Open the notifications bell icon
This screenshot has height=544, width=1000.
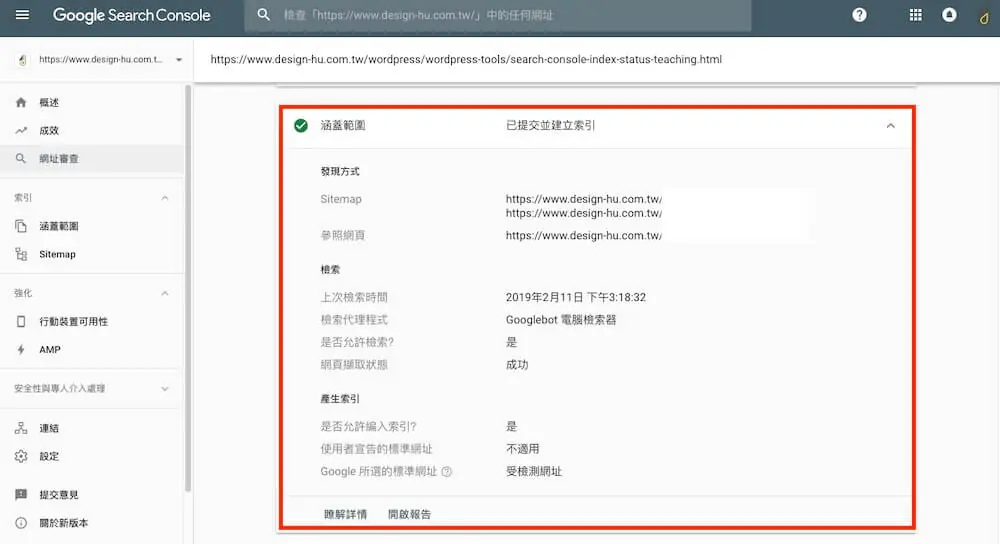pyautogui.click(x=949, y=15)
